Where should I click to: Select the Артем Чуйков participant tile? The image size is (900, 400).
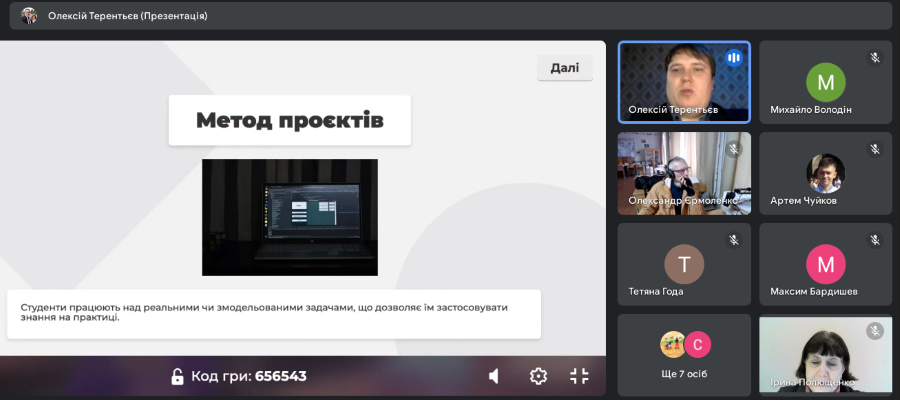pyautogui.click(x=825, y=173)
